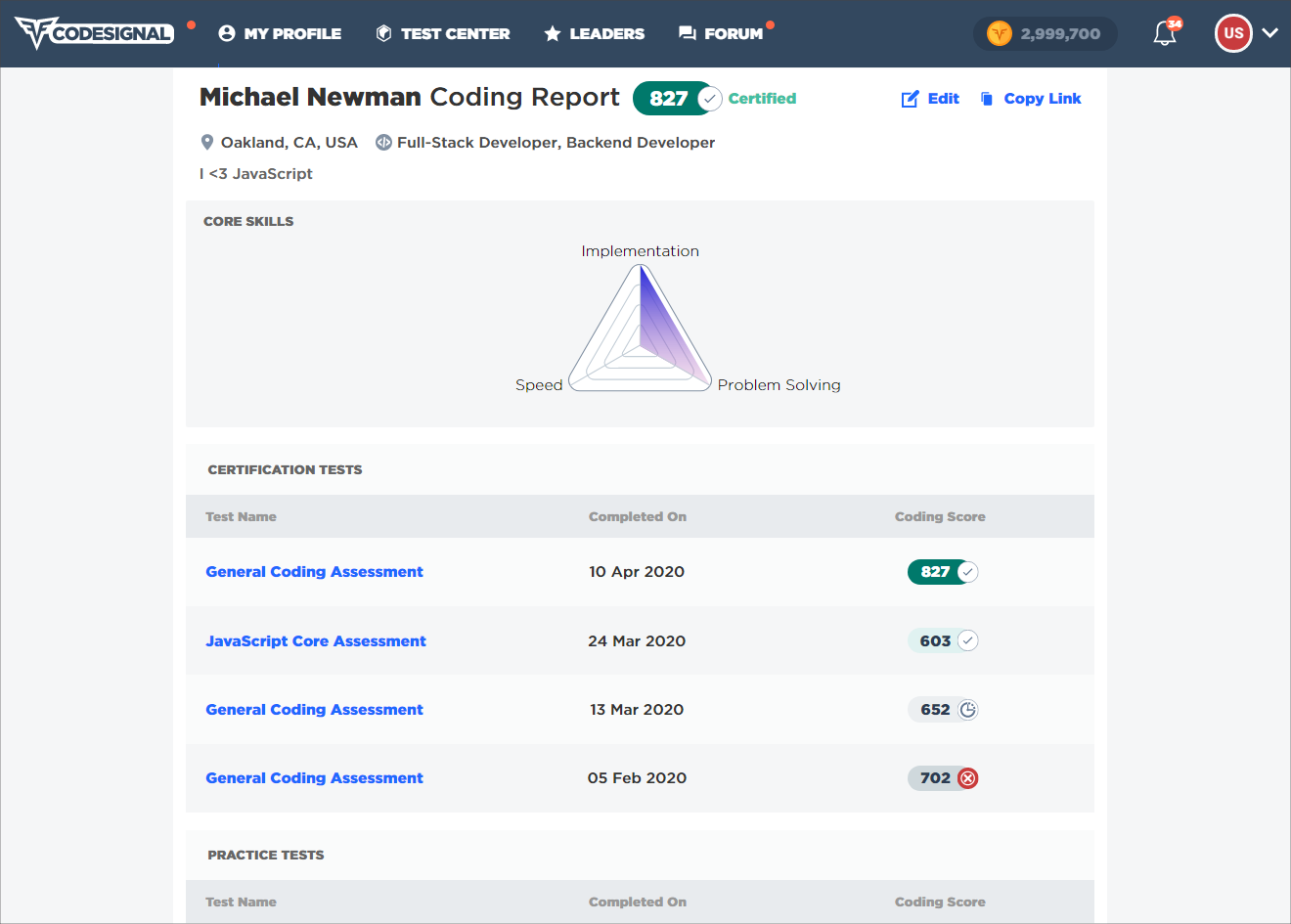The image size is (1291, 924).
Task: Click the Full-Stack Developer role text
Action: coord(556,143)
